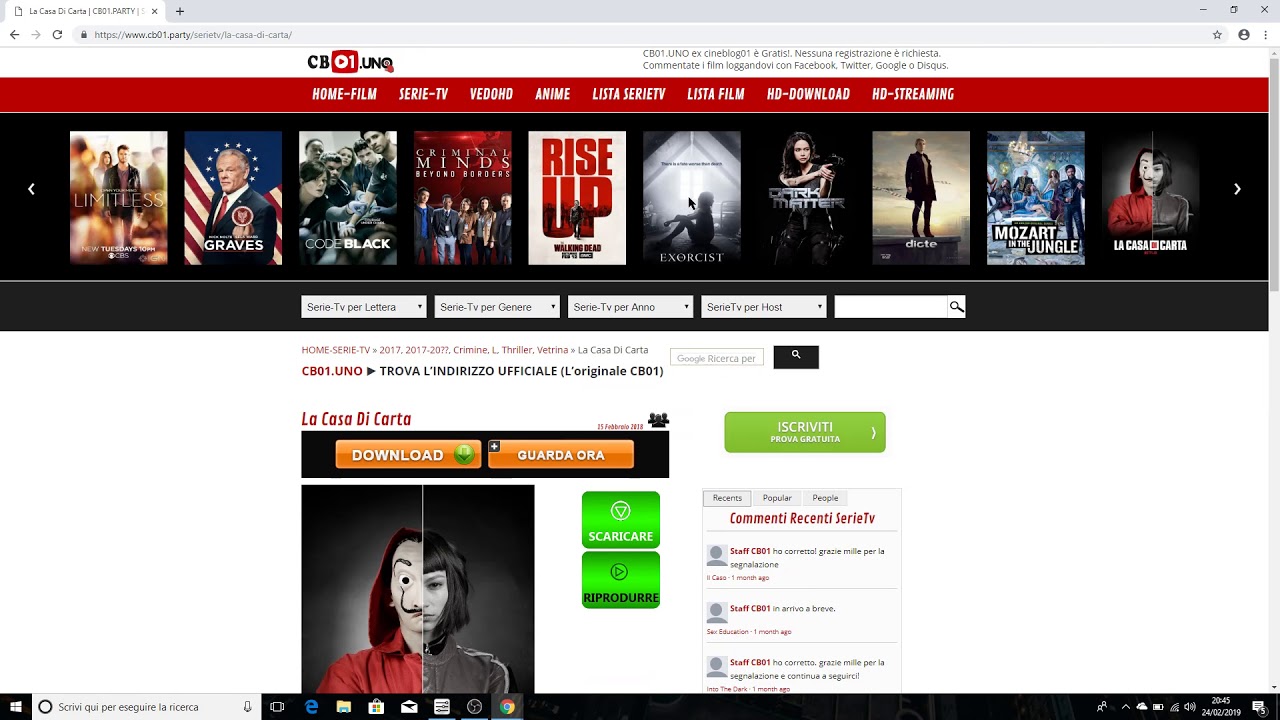Click the green RIPRODURRE play icon button
The height and width of the screenshot is (720, 1280).
pos(621,580)
